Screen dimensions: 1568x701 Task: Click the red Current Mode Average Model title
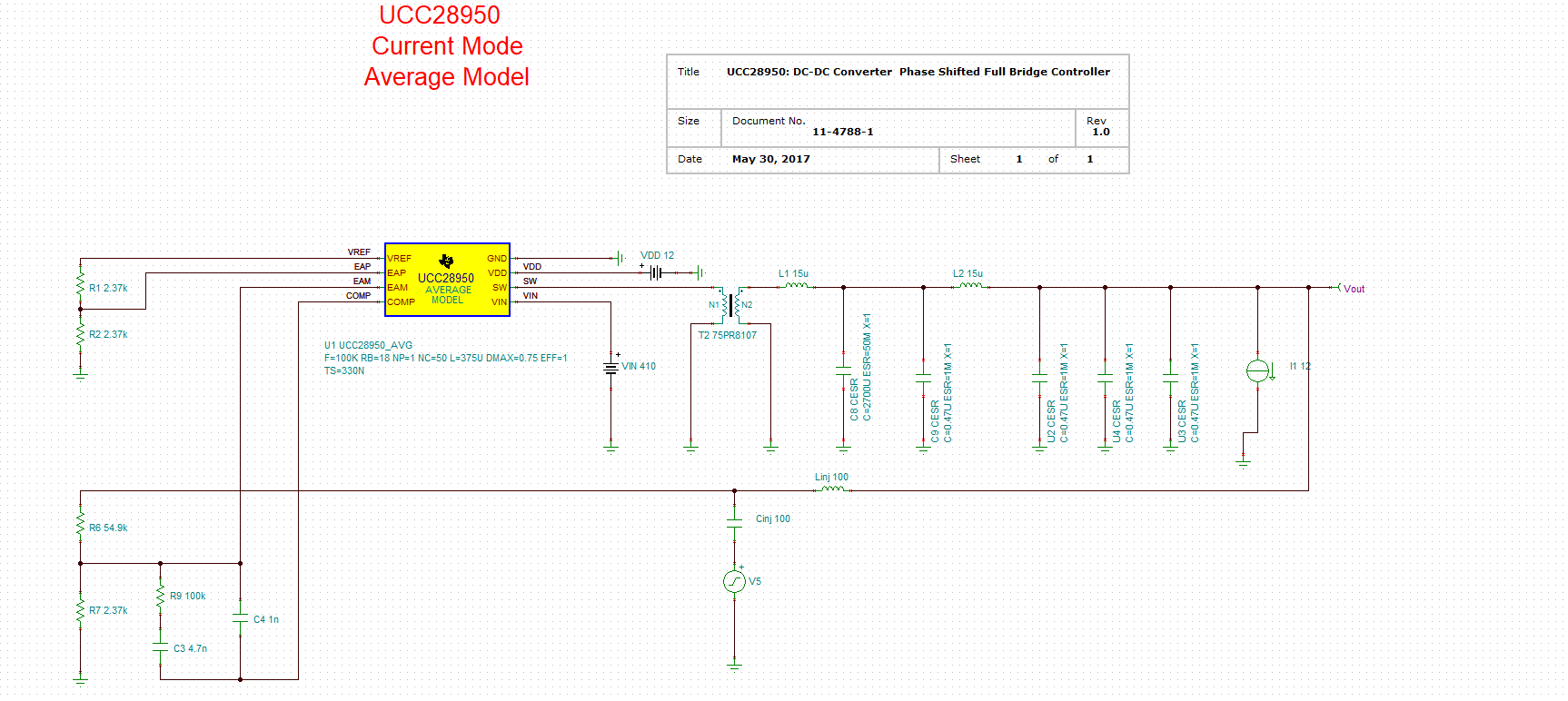point(446,46)
